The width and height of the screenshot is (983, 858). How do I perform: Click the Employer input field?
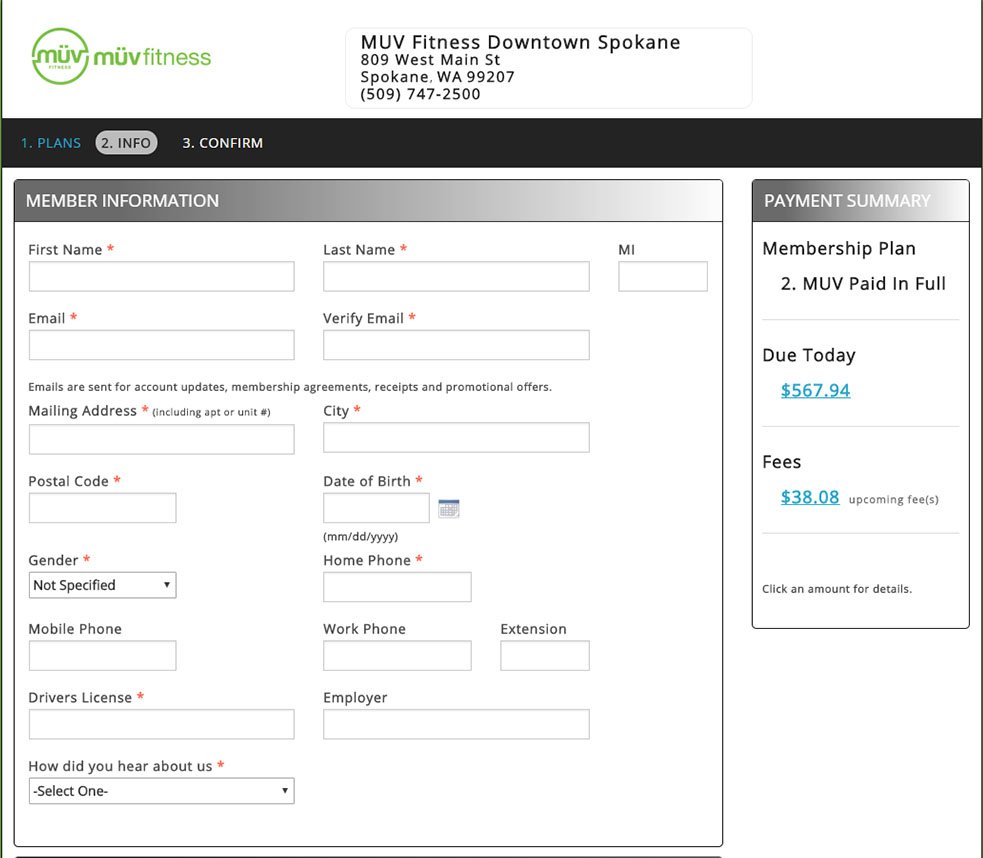(x=456, y=725)
